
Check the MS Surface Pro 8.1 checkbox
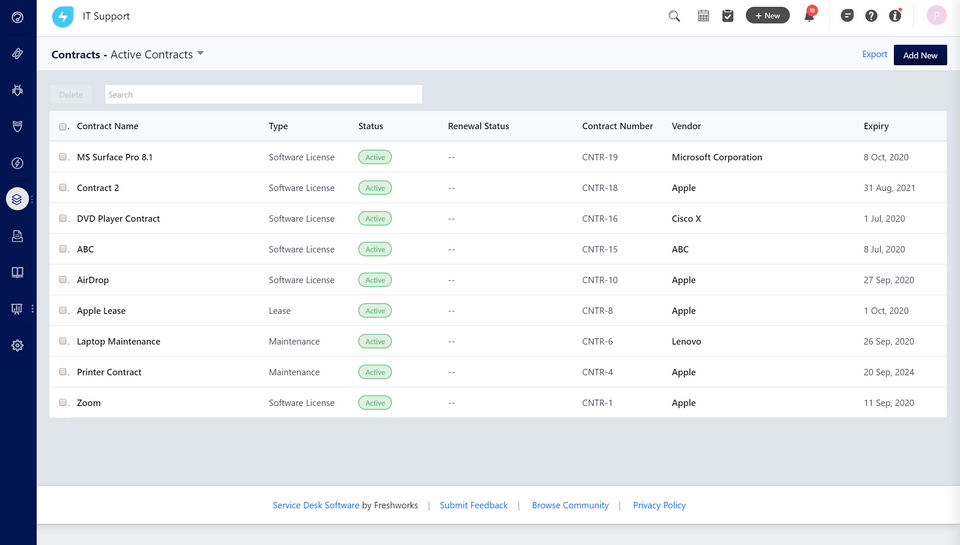coord(63,157)
